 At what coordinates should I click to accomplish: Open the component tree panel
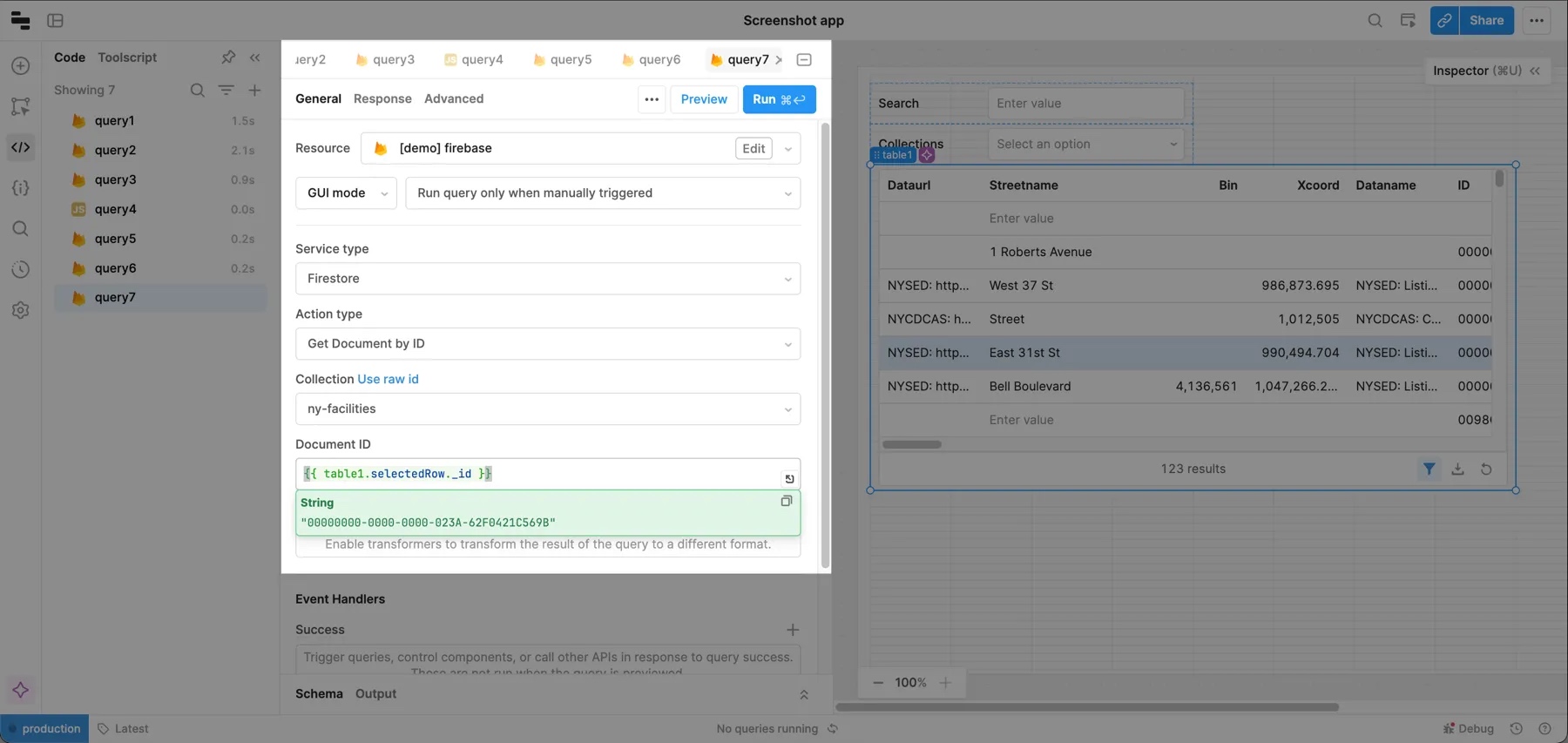[x=21, y=106]
